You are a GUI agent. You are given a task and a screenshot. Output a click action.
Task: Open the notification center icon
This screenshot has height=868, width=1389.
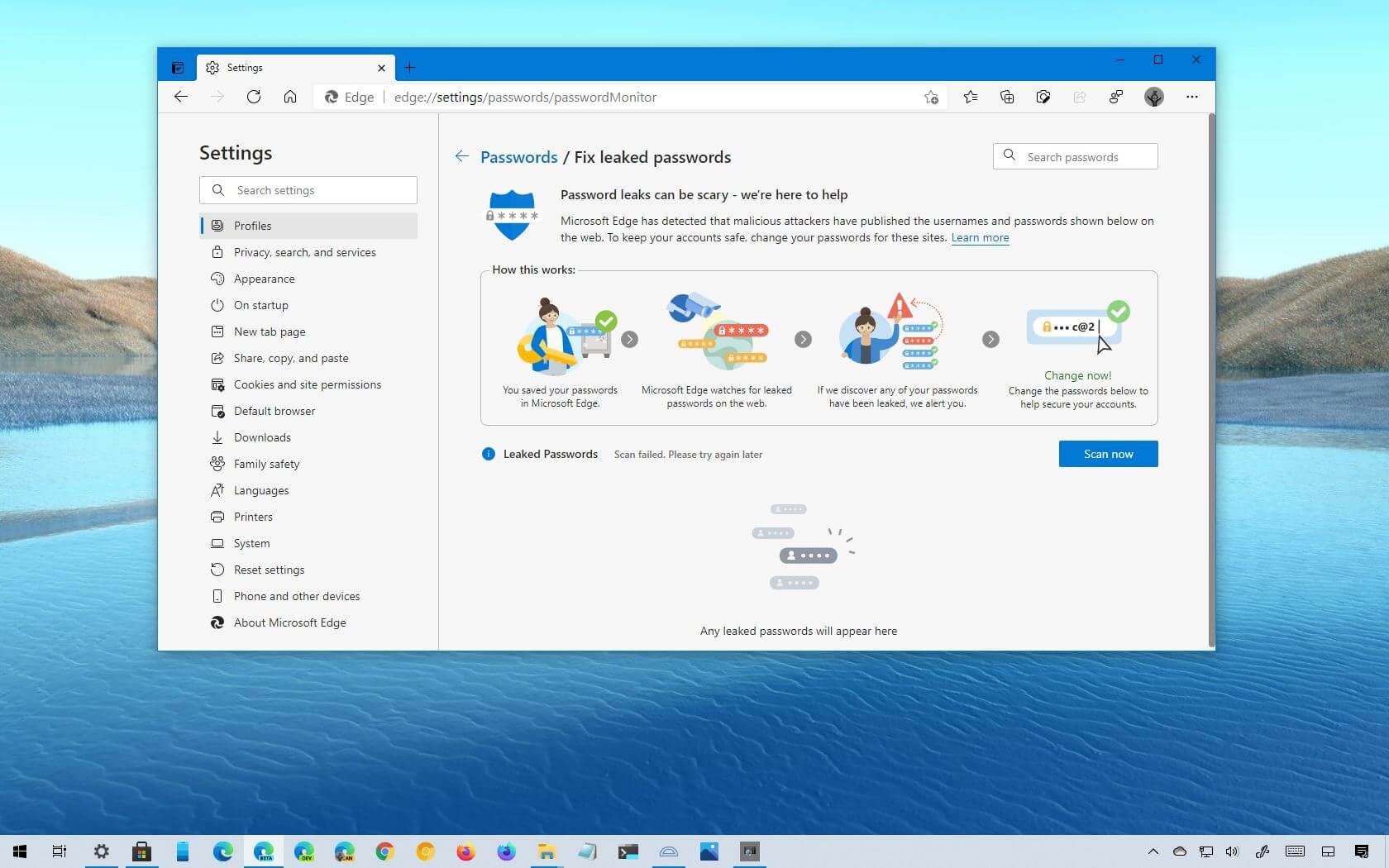pyautogui.click(x=1362, y=851)
